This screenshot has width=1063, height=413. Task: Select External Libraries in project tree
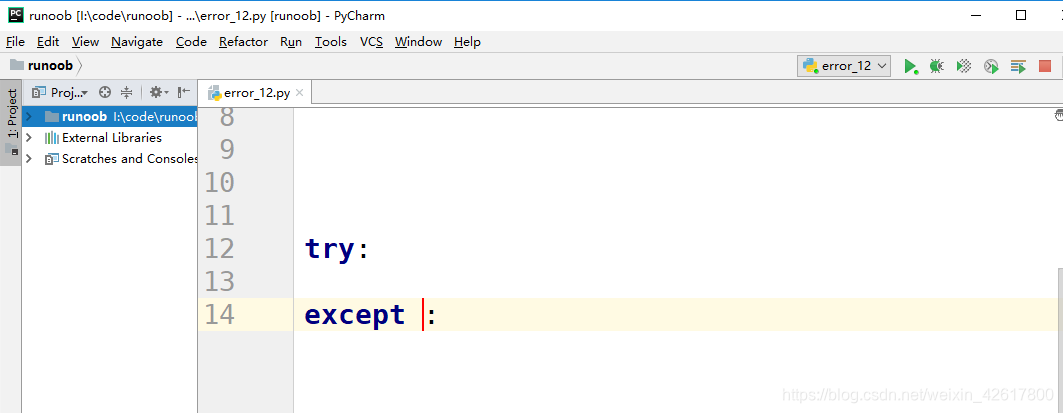[x=112, y=138]
